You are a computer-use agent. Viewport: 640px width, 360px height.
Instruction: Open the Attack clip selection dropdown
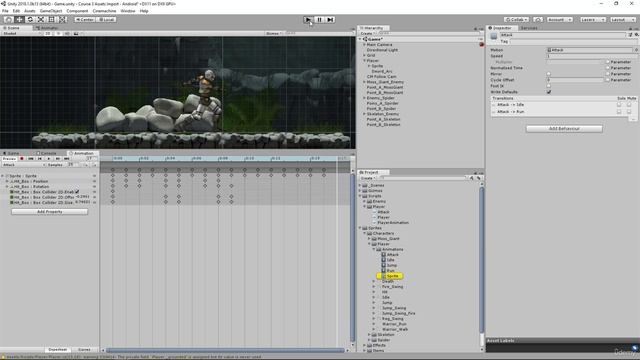point(23,164)
